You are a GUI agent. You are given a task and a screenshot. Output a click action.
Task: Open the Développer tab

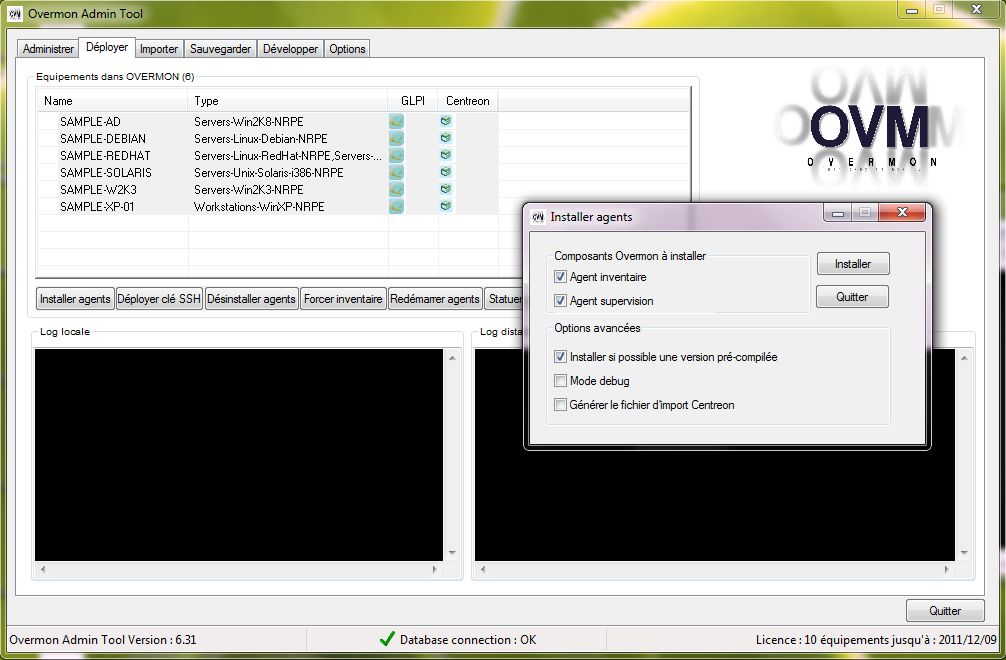coord(291,49)
